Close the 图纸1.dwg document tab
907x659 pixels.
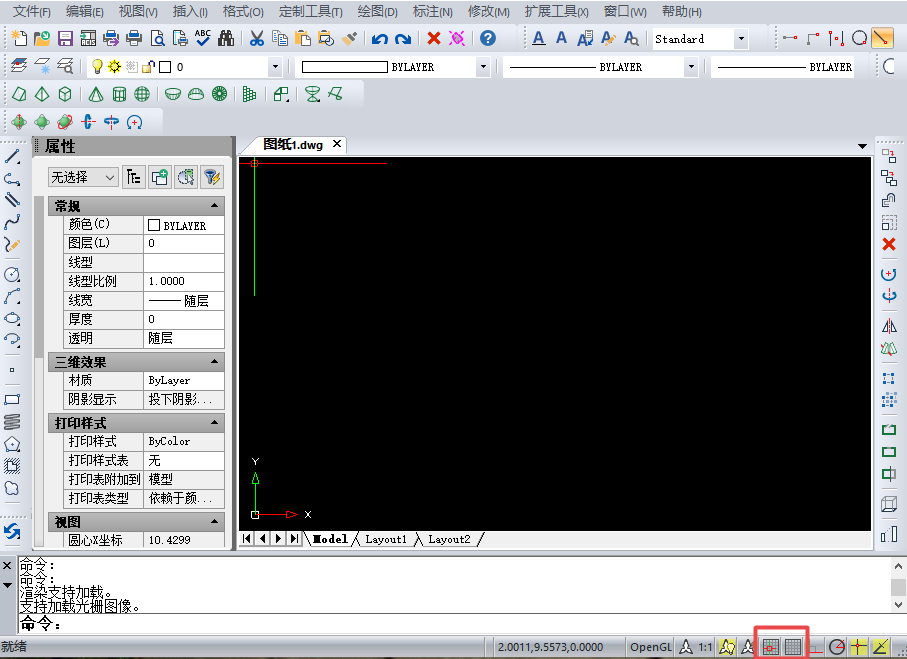coord(337,144)
